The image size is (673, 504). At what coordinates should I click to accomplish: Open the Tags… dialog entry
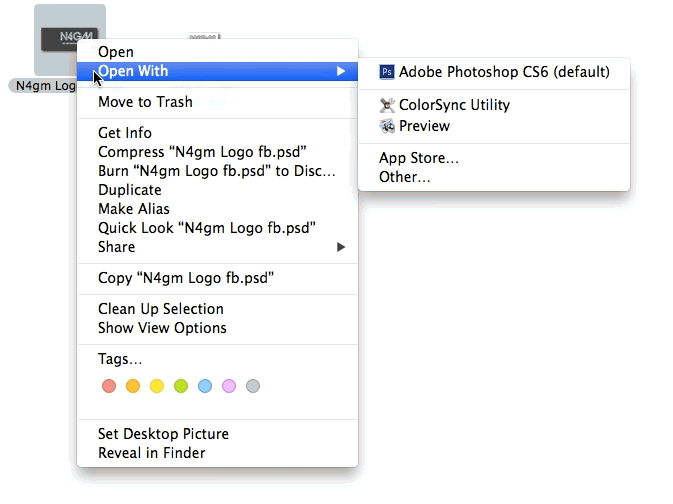[x=120, y=359]
